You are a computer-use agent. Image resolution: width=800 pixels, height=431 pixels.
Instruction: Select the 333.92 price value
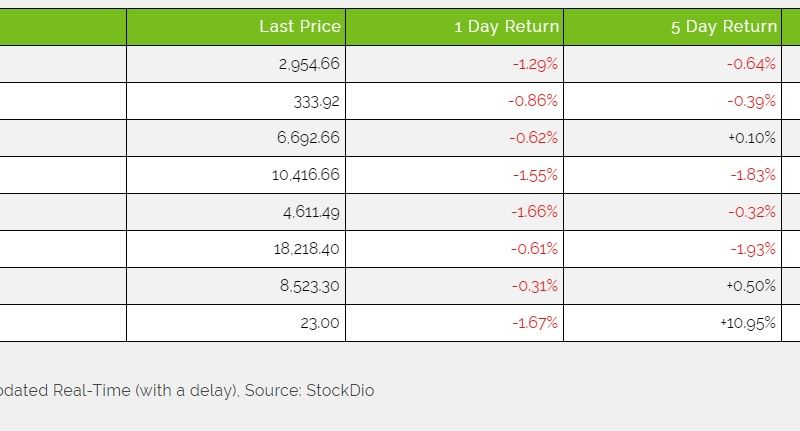pos(317,101)
